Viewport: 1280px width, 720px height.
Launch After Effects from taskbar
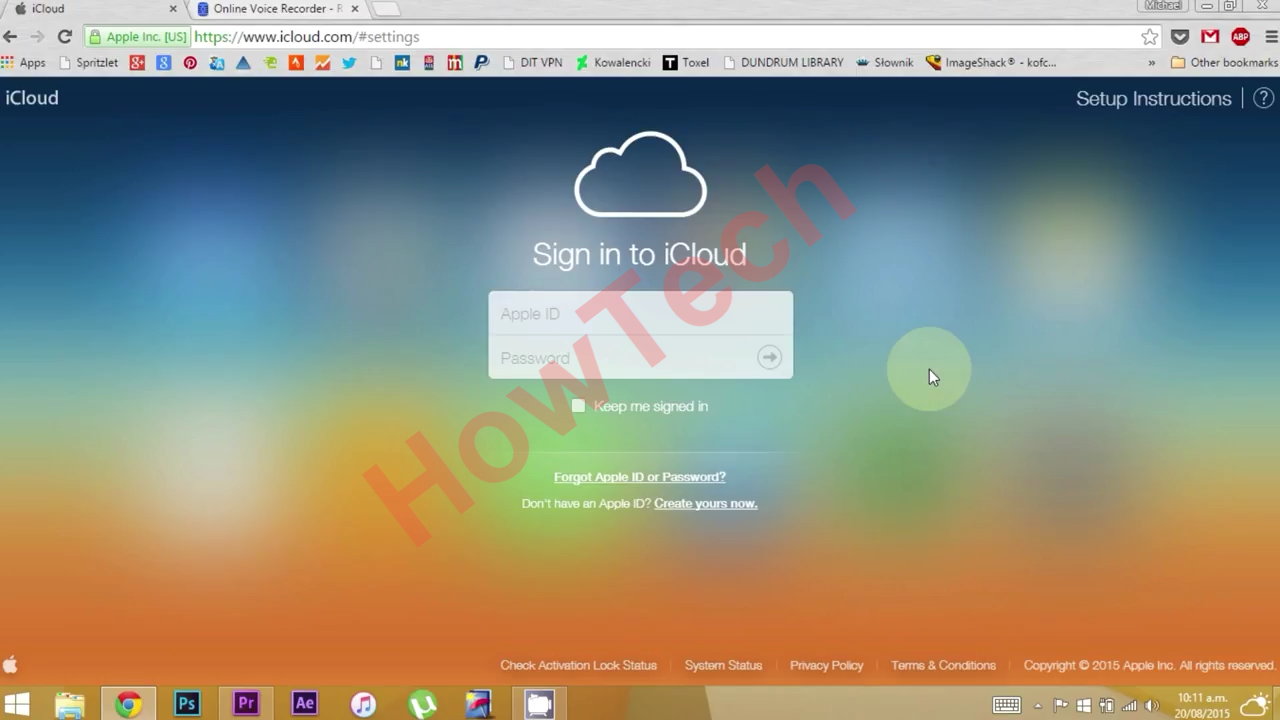tap(305, 704)
